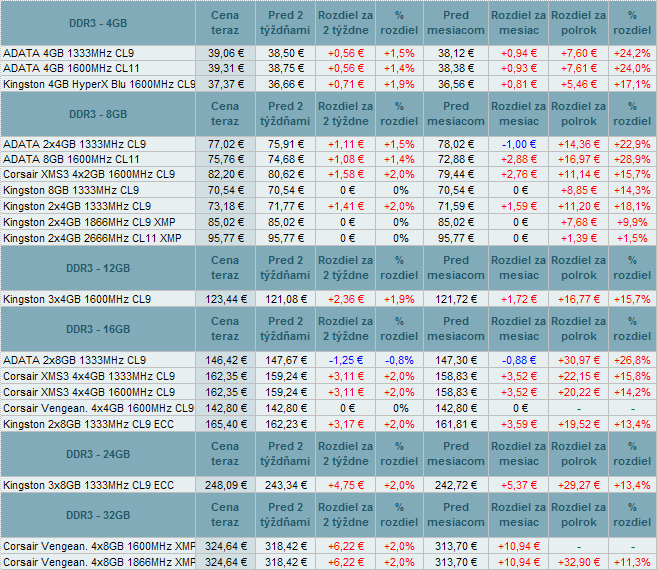Click the +9,9% half-year percent cell
The width and height of the screenshot is (657, 570).
632,222
